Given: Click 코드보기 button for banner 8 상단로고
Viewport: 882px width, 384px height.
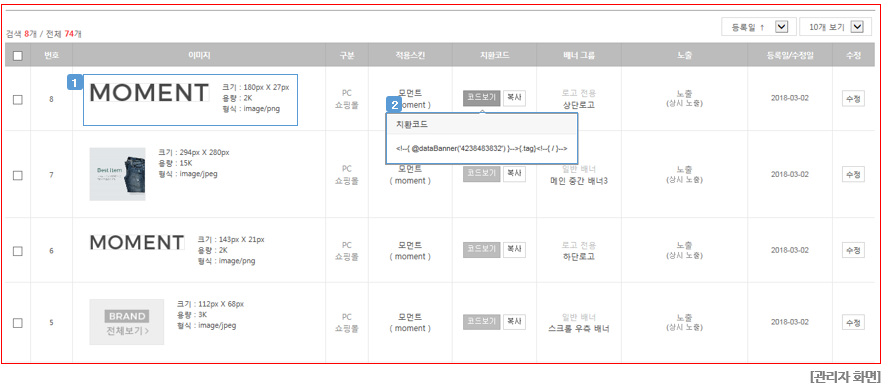Looking at the screenshot, I should point(482,98).
